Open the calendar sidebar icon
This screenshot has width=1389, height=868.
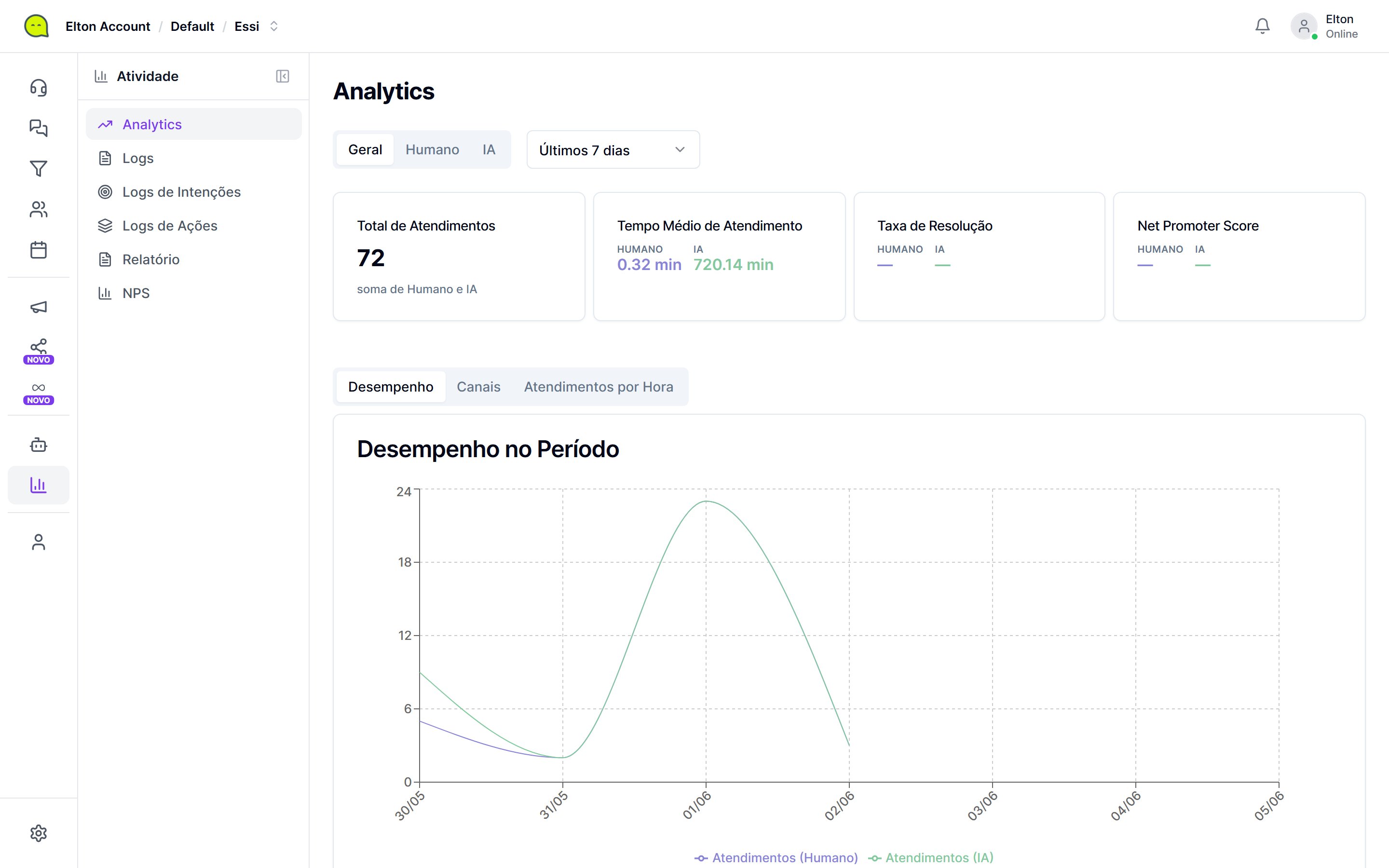click(39, 250)
